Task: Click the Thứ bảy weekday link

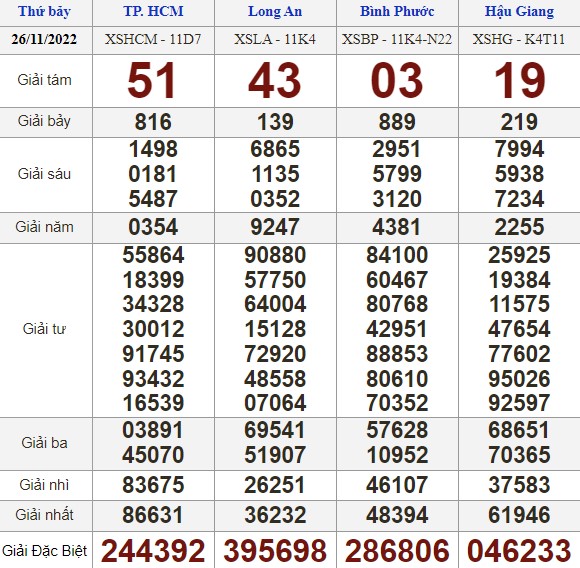Action: (44, 11)
